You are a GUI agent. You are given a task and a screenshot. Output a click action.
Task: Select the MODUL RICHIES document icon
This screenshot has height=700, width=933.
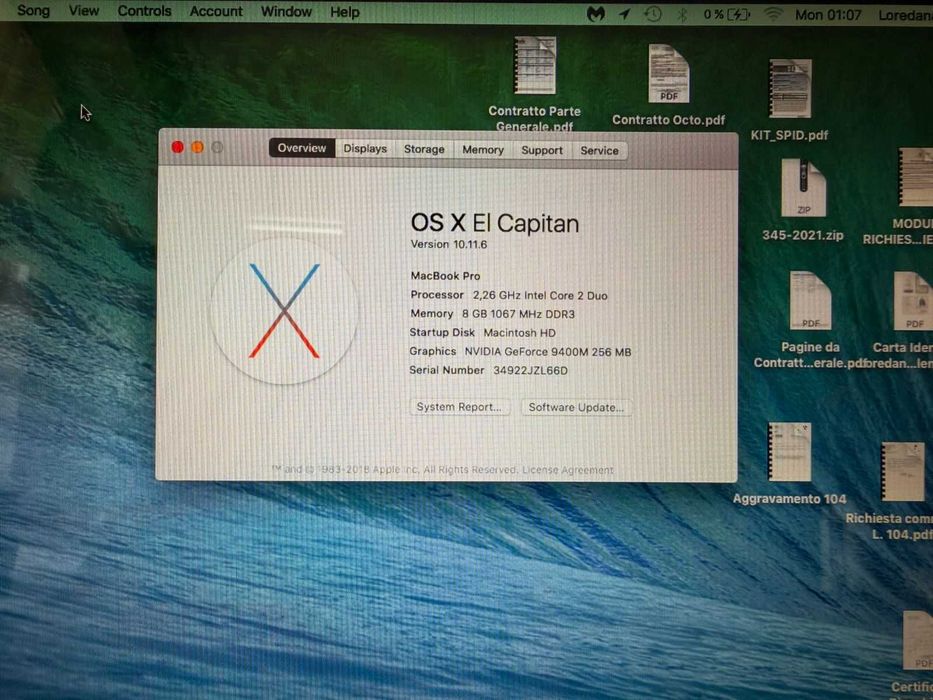pyautogui.click(x=916, y=177)
